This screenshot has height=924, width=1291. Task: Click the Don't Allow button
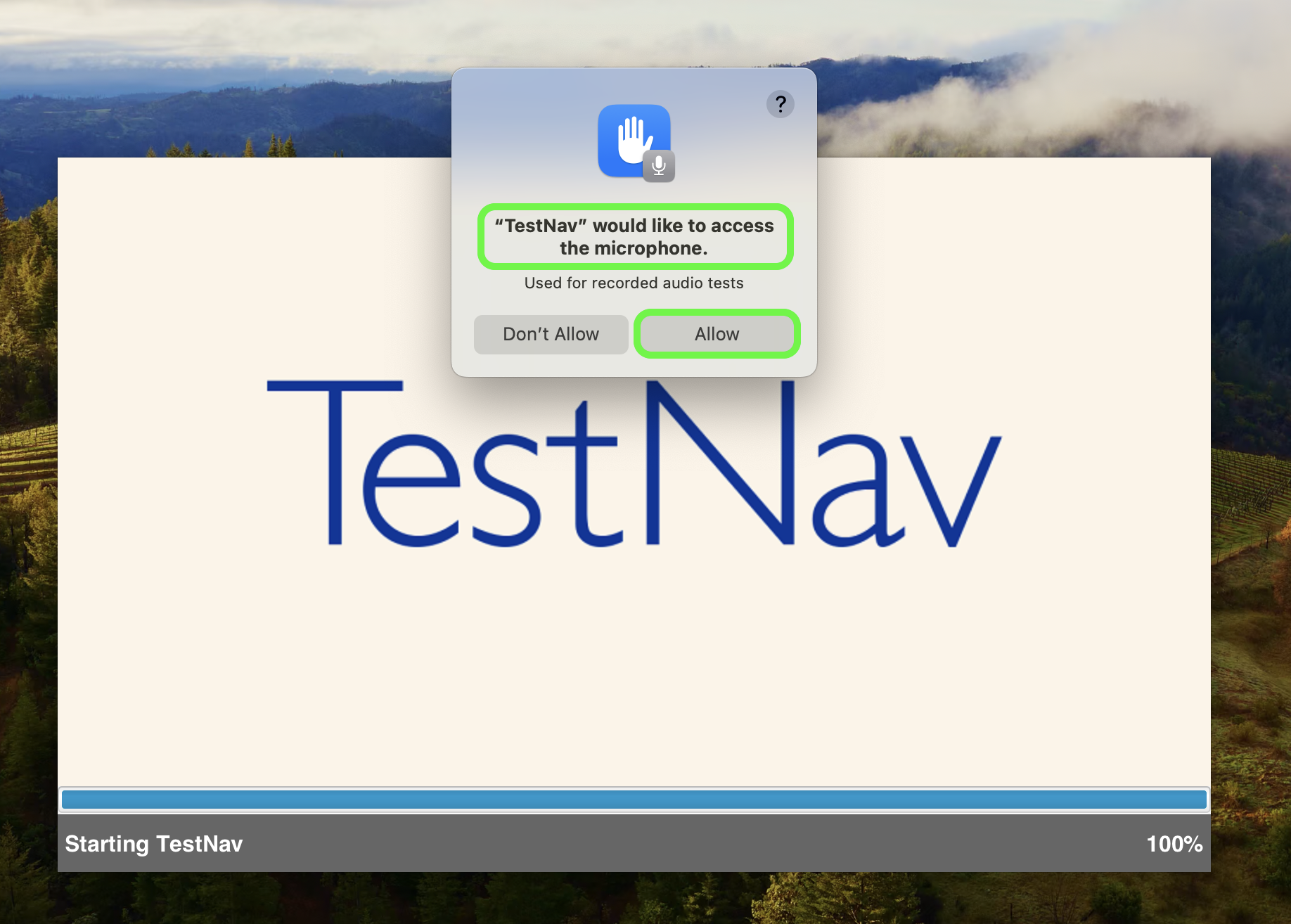(x=551, y=334)
